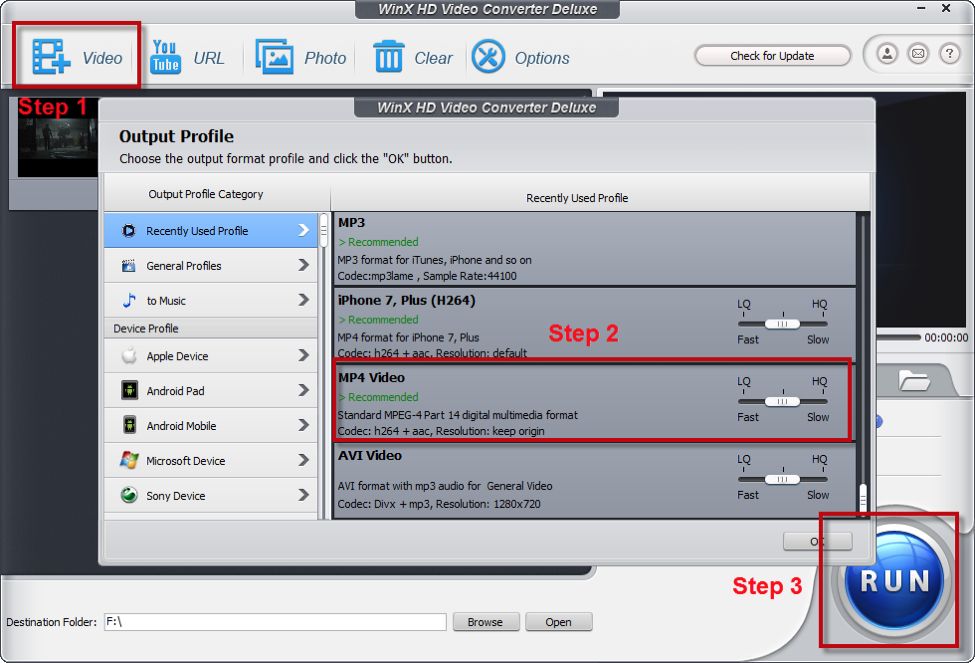This screenshot has height=663, width=975.
Task: Click the Android Mobile category label
Action: pos(181,426)
